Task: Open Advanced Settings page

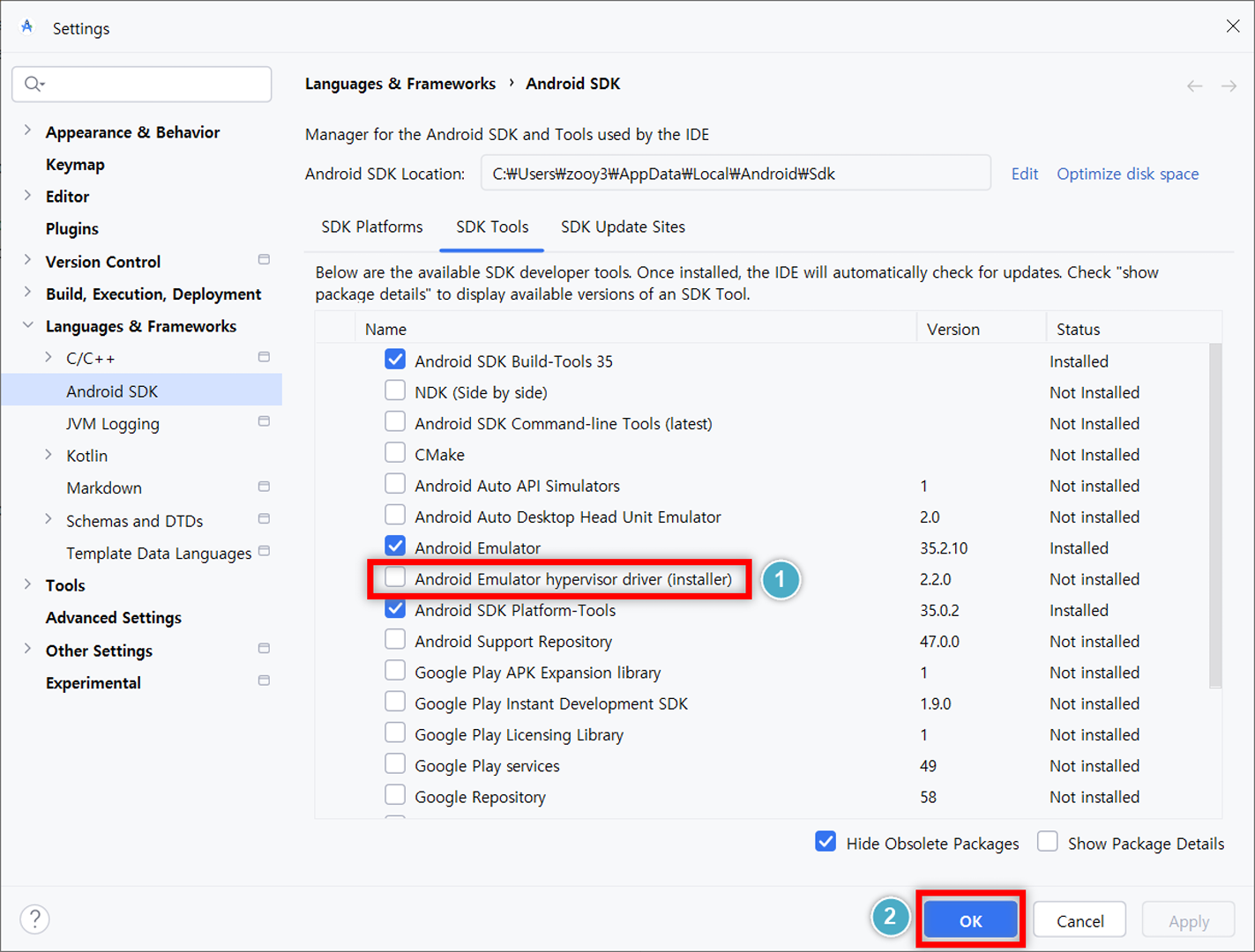Action: 114,618
